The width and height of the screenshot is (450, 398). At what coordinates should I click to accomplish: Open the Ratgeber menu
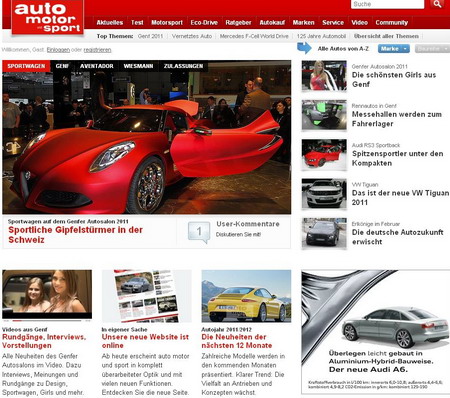coord(238,23)
